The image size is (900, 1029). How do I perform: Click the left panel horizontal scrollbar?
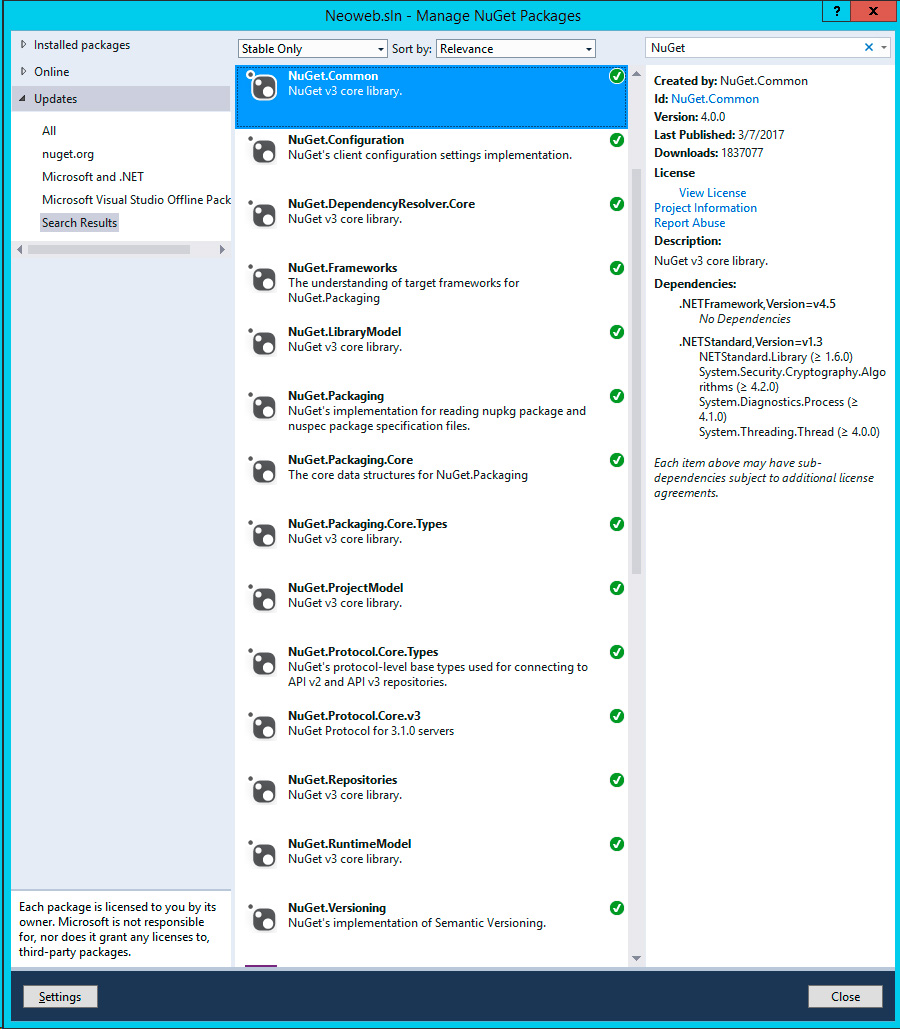[108, 249]
